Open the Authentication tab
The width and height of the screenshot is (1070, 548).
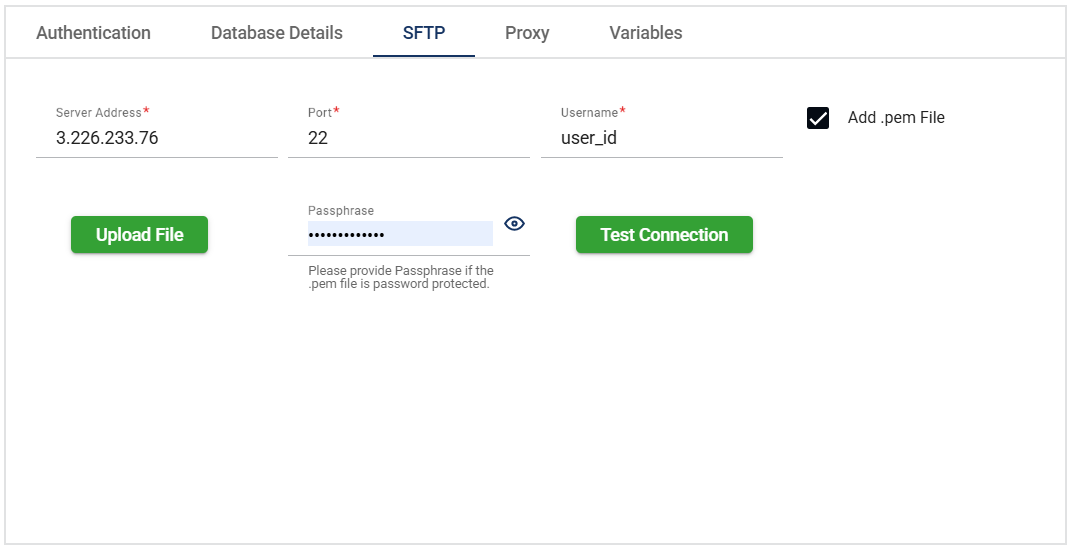93,33
